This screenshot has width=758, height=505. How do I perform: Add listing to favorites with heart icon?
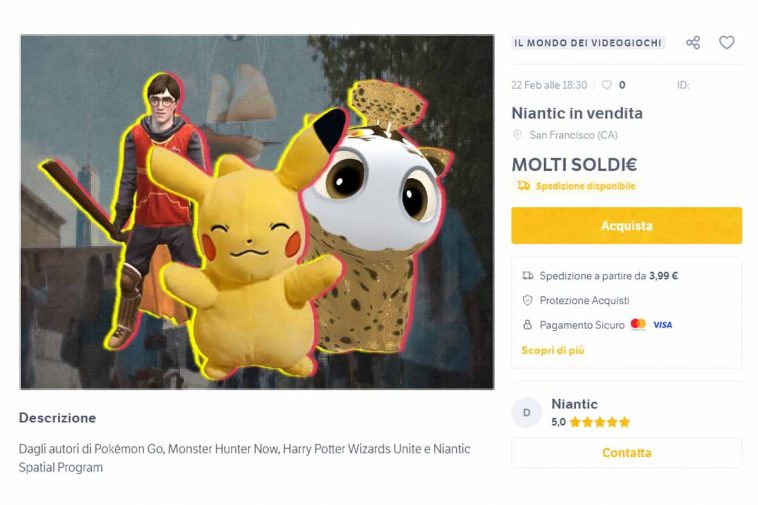click(727, 43)
